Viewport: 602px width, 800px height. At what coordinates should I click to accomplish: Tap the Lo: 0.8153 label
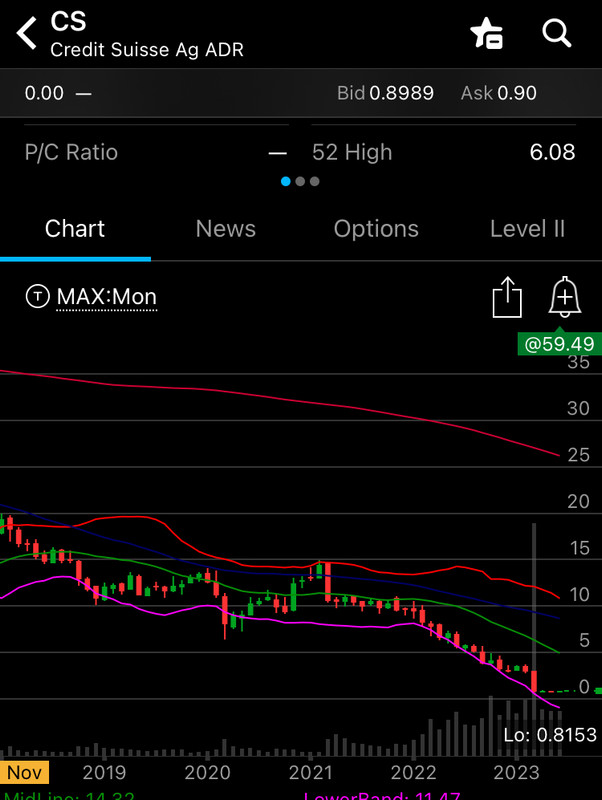click(550, 735)
